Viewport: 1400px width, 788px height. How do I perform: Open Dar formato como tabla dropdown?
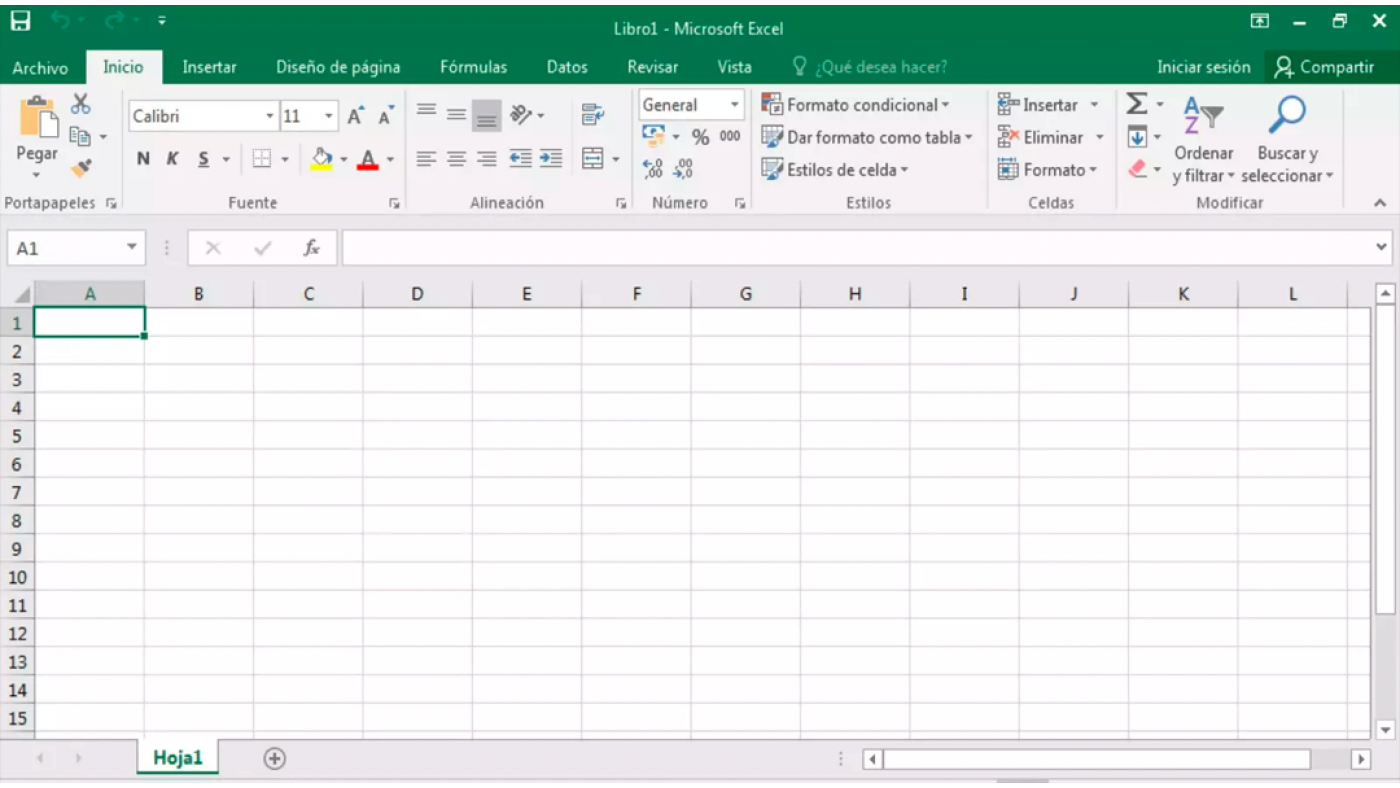(x=867, y=138)
